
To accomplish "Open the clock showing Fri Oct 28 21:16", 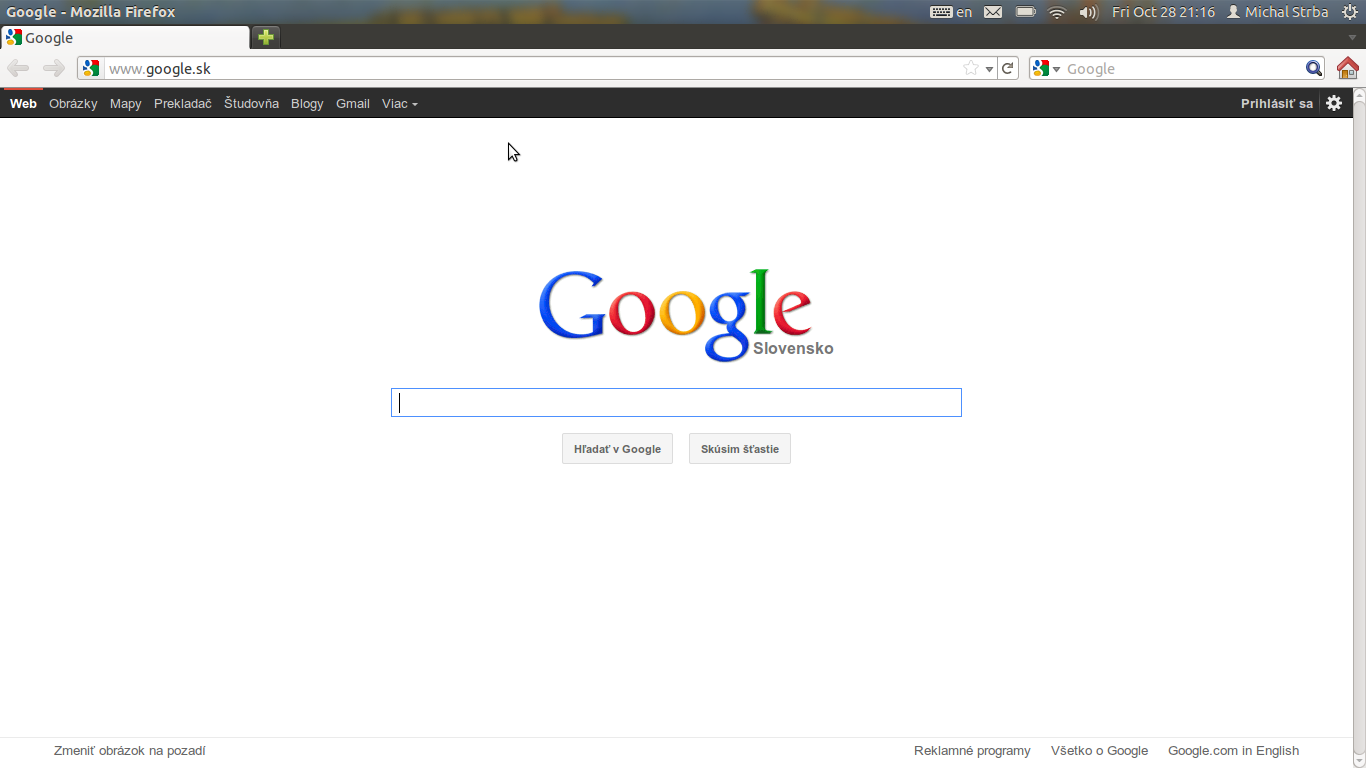I will point(1163,12).
